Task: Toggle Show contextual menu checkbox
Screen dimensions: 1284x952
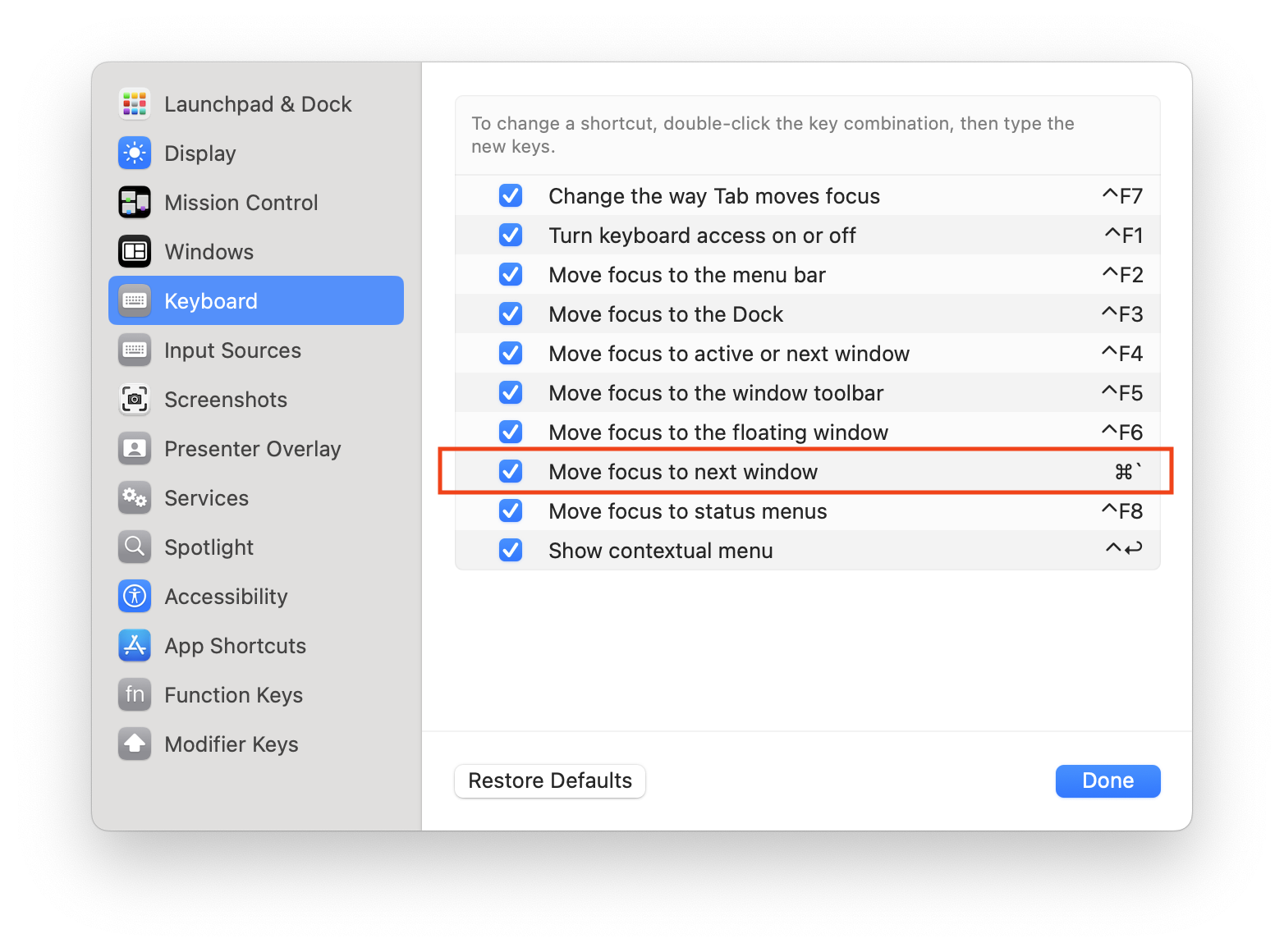Action: coord(511,551)
